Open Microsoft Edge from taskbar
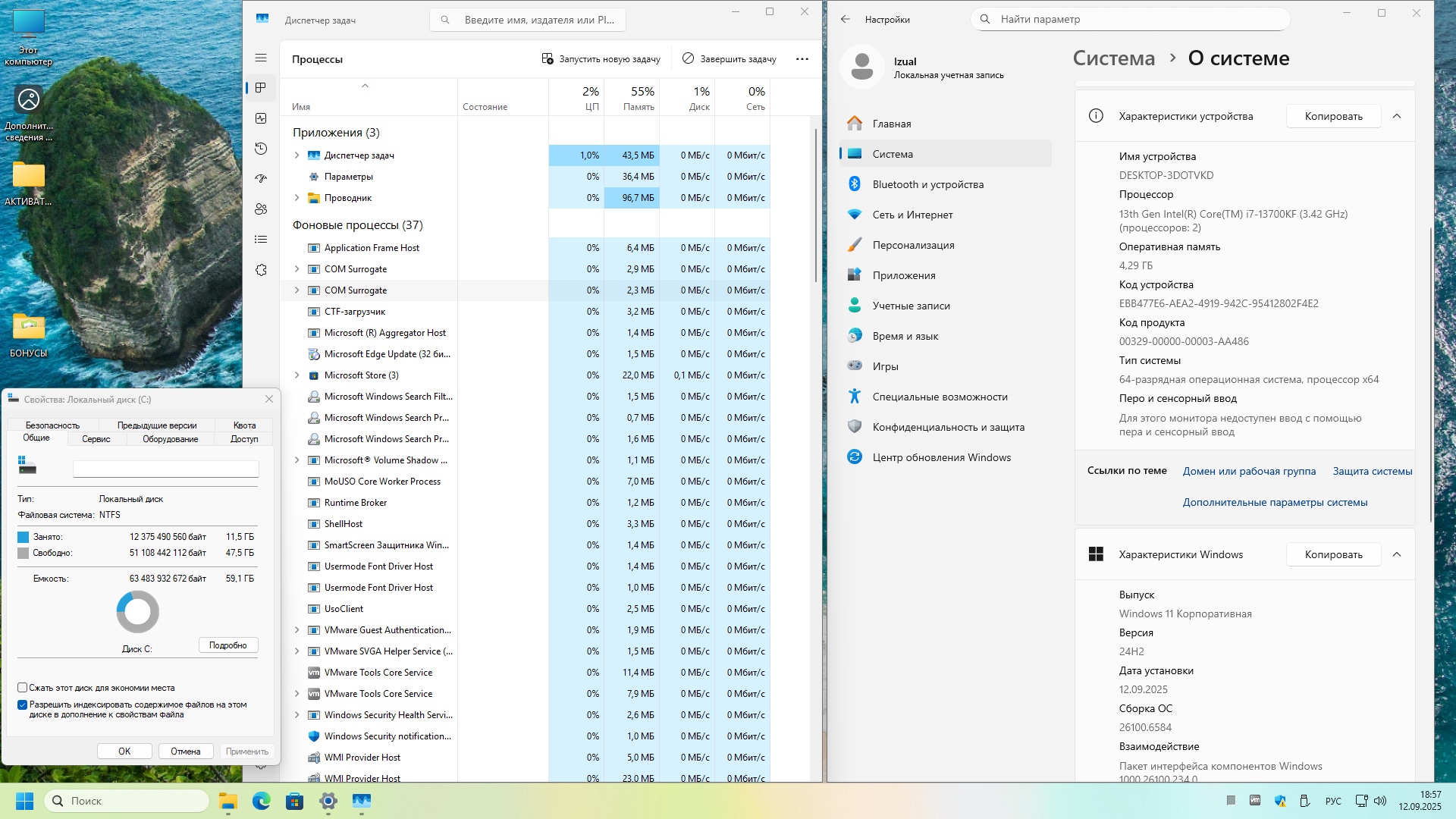The image size is (1456, 819). tap(262, 801)
